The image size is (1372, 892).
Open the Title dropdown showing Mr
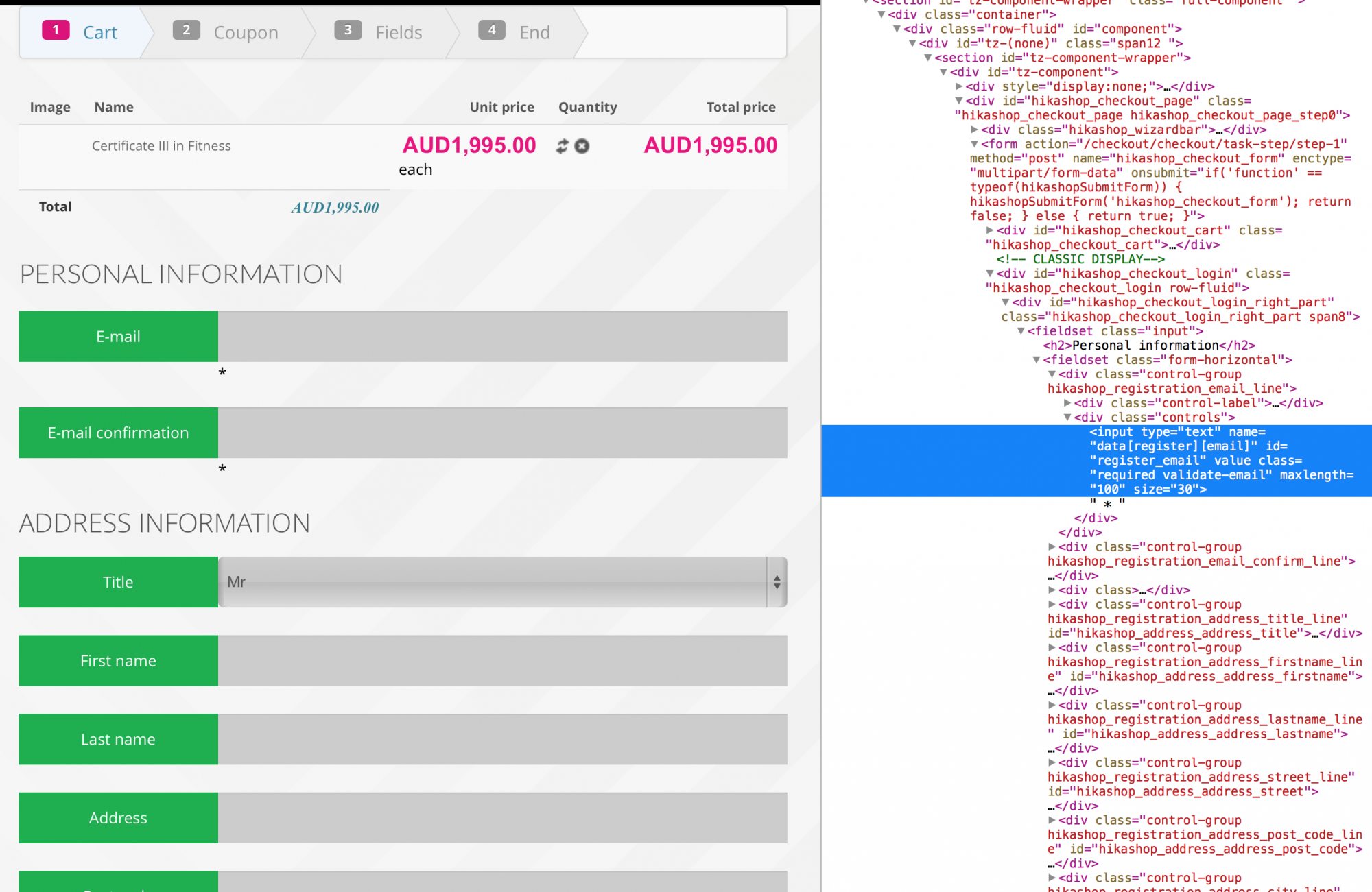click(x=502, y=582)
